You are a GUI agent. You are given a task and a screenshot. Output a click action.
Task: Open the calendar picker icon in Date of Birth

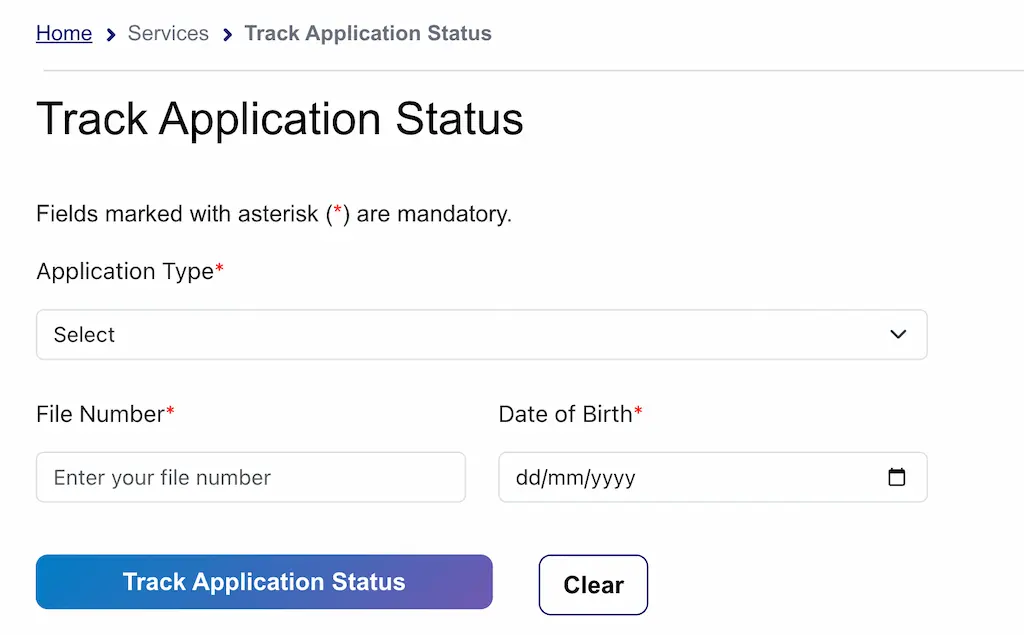[x=897, y=477]
